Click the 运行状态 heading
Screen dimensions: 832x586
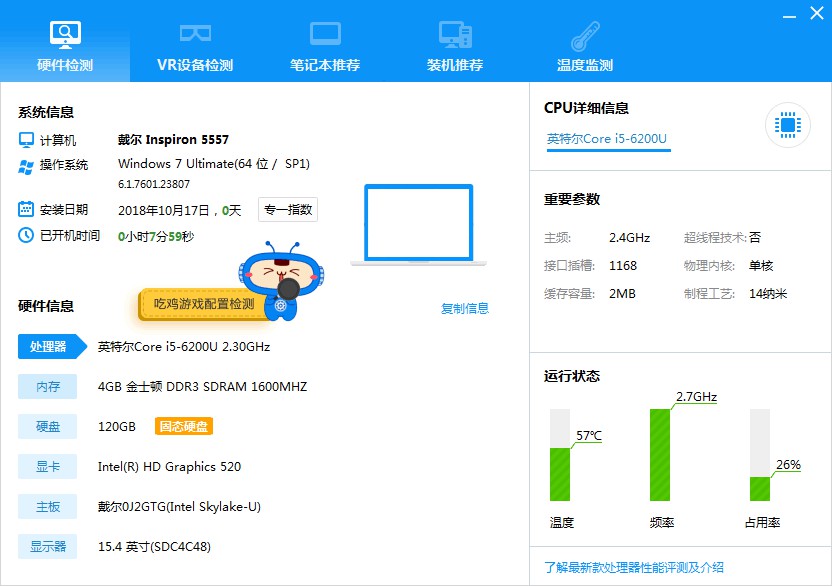[x=572, y=376]
